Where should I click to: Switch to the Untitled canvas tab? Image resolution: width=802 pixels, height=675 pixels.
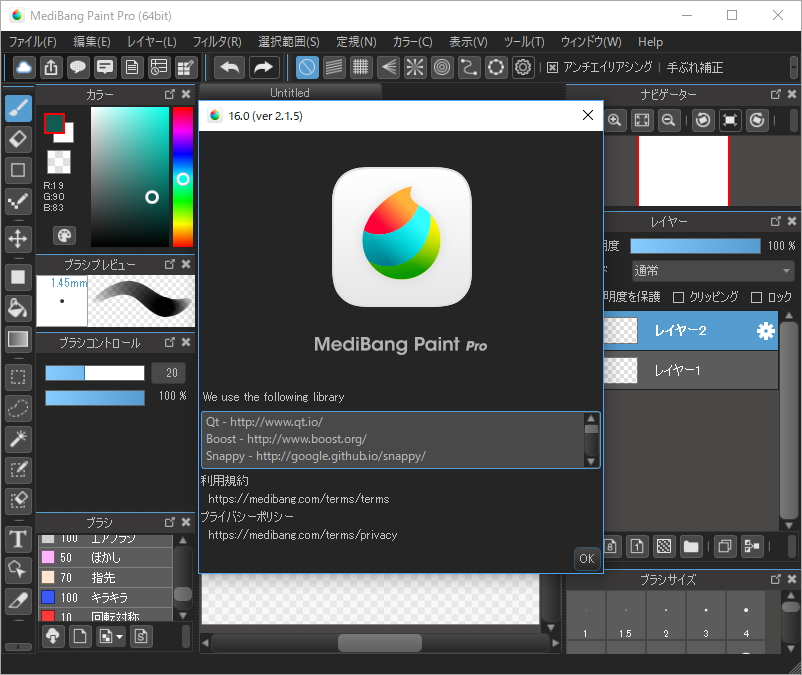[289, 92]
